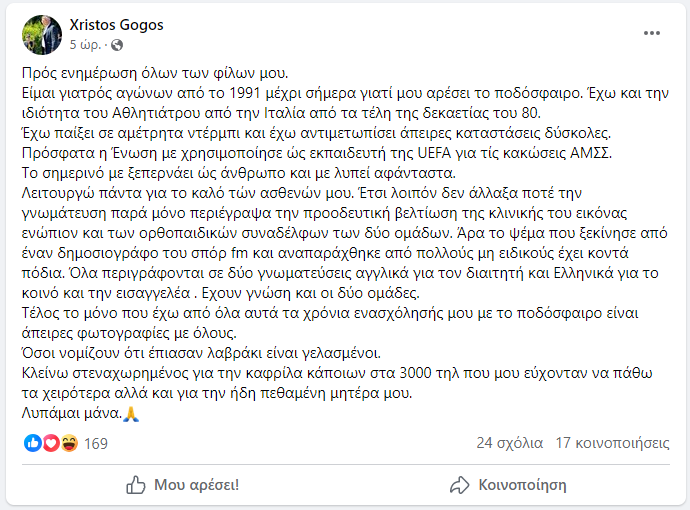Click the laughing Haha reaction icon
The image size is (690, 510).
[69, 443]
